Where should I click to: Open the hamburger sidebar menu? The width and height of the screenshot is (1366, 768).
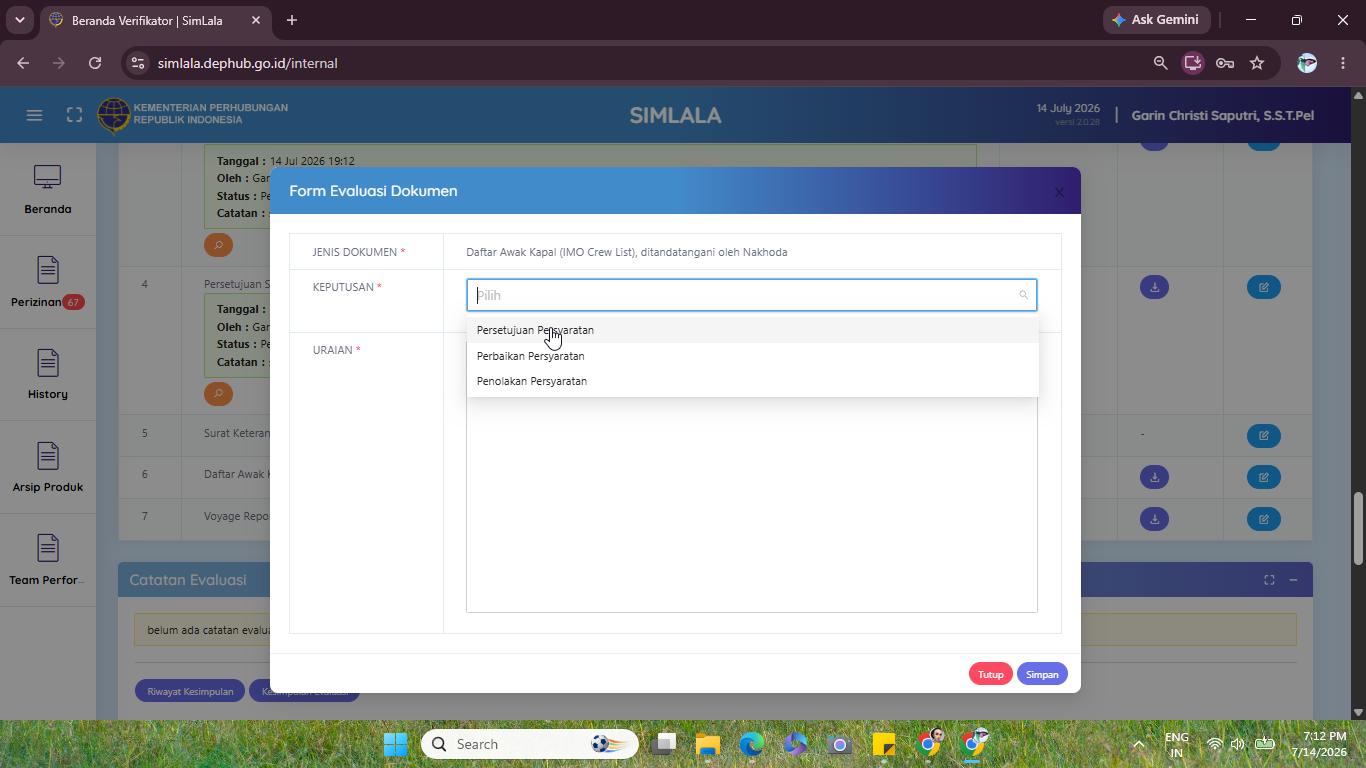tap(34, 115)
